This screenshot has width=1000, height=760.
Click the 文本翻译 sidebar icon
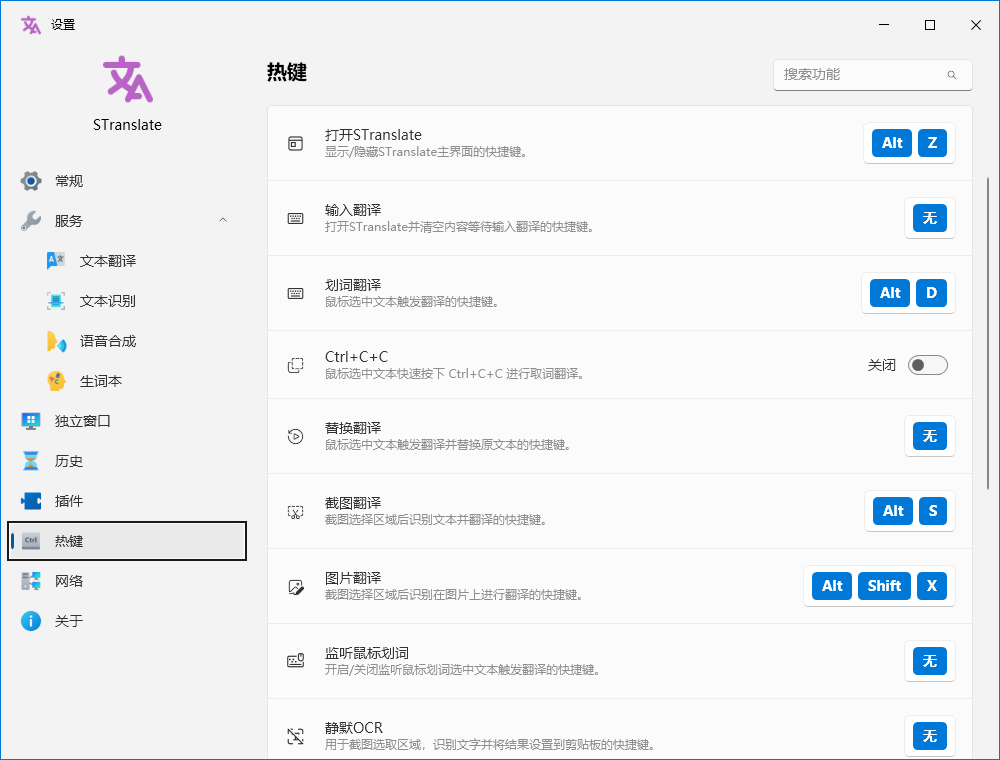click(x=56, y=261)
